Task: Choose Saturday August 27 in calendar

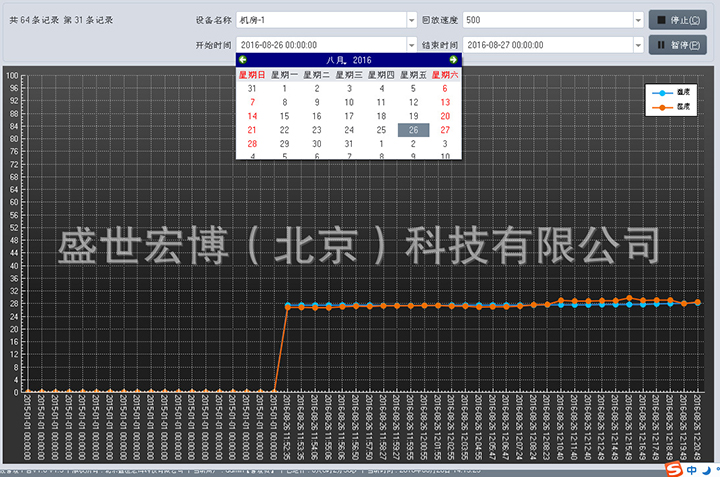Action: click(x=445, y=129)
